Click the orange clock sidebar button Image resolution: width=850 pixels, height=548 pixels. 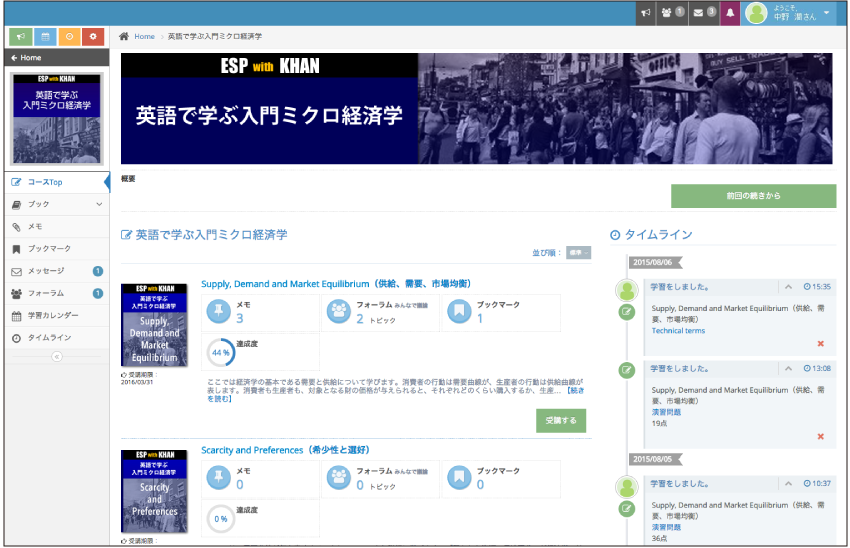point(69,37)
